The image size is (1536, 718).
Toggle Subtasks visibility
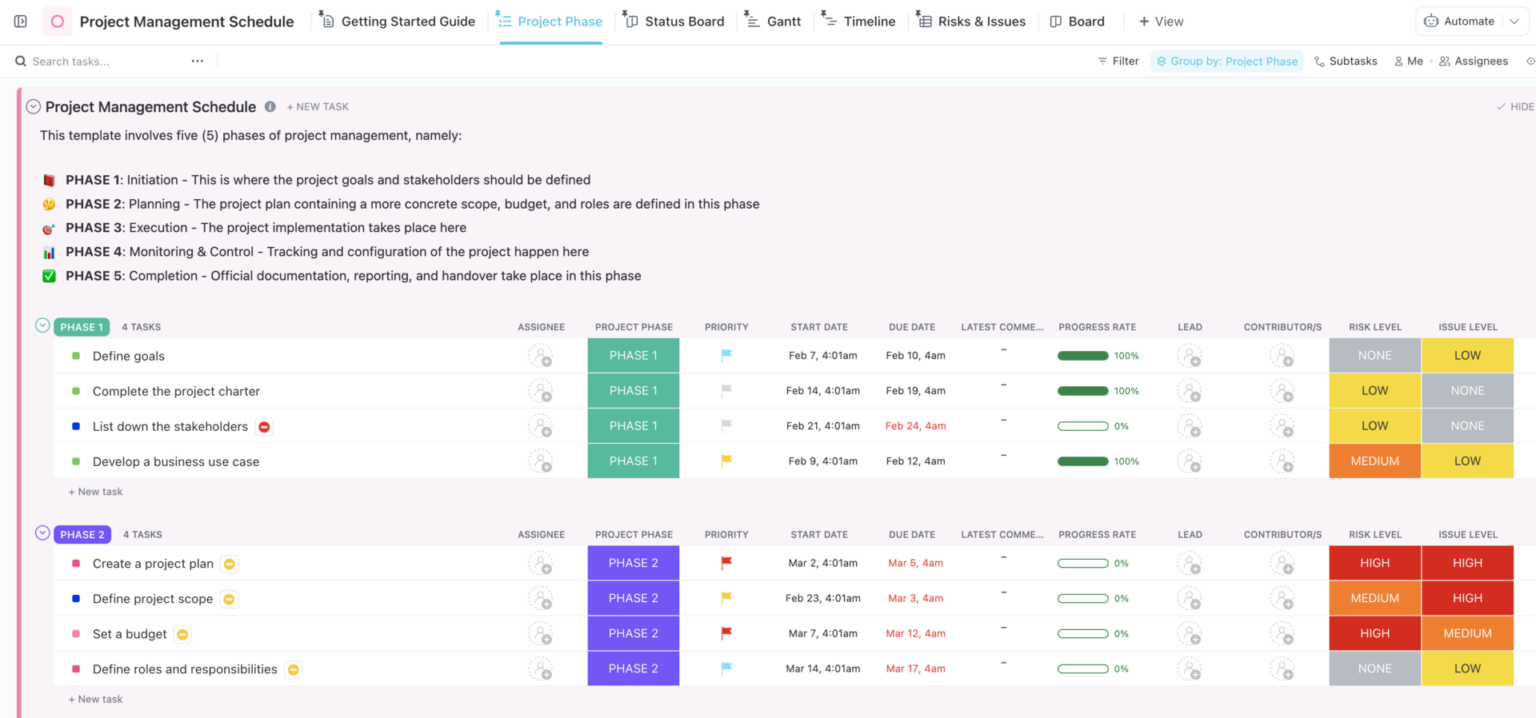(x=1345, y=60)
